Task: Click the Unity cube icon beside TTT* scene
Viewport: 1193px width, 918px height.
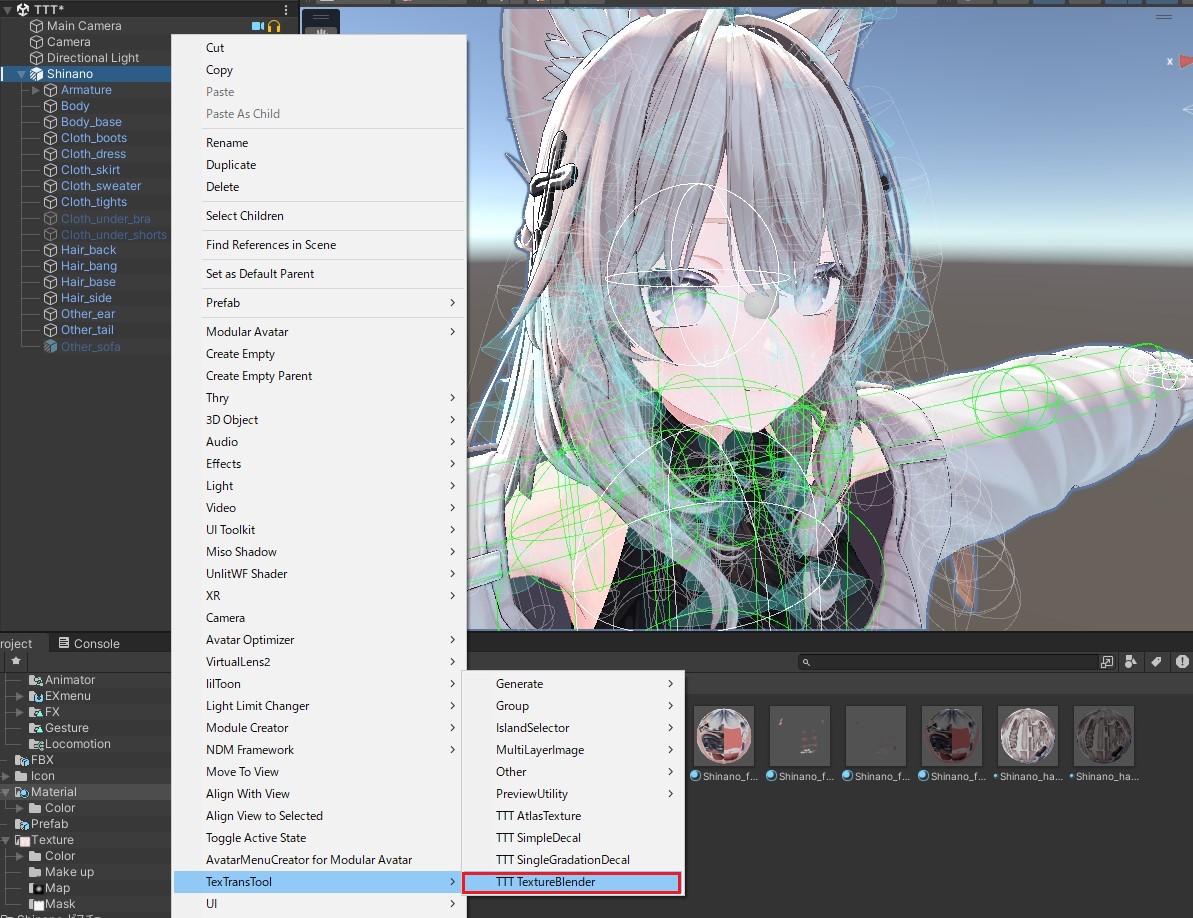Action: (23, 8)
